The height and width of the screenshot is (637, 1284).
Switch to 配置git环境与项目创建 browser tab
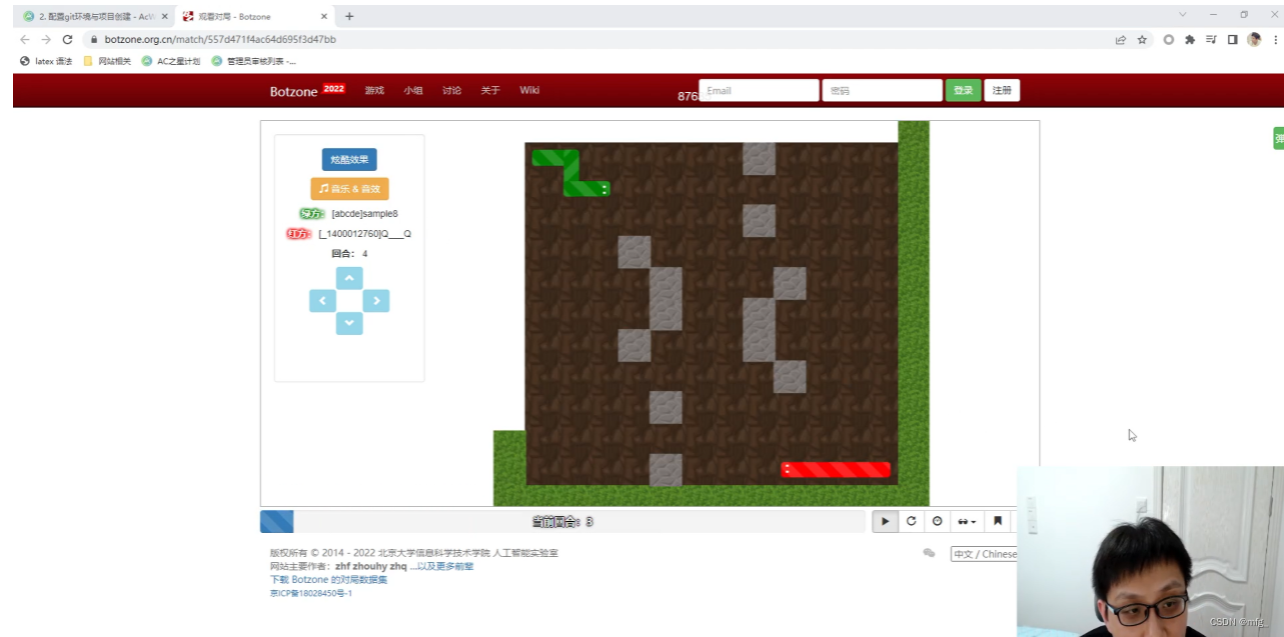pyautogui.click(x=95, y=16)
